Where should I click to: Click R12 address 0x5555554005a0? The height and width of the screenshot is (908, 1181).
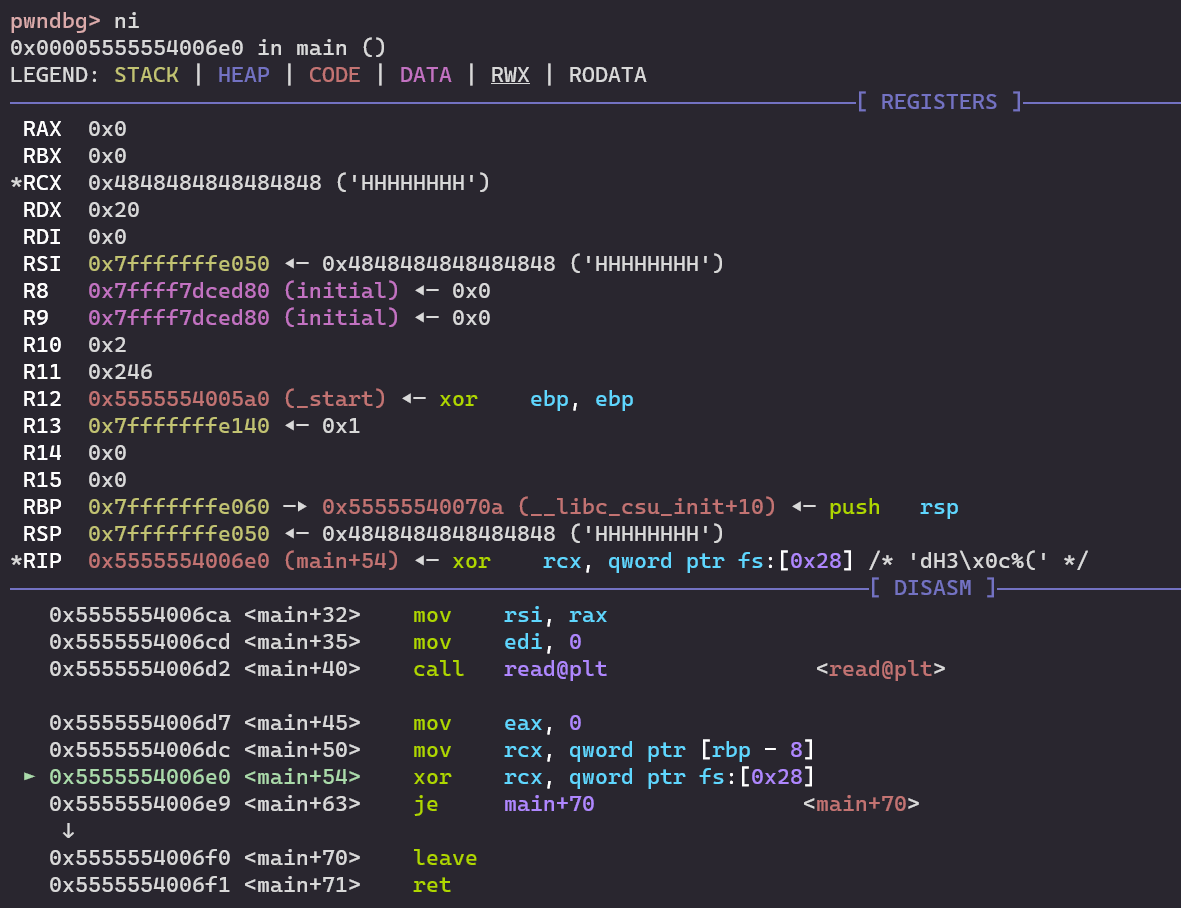[179, 399]
